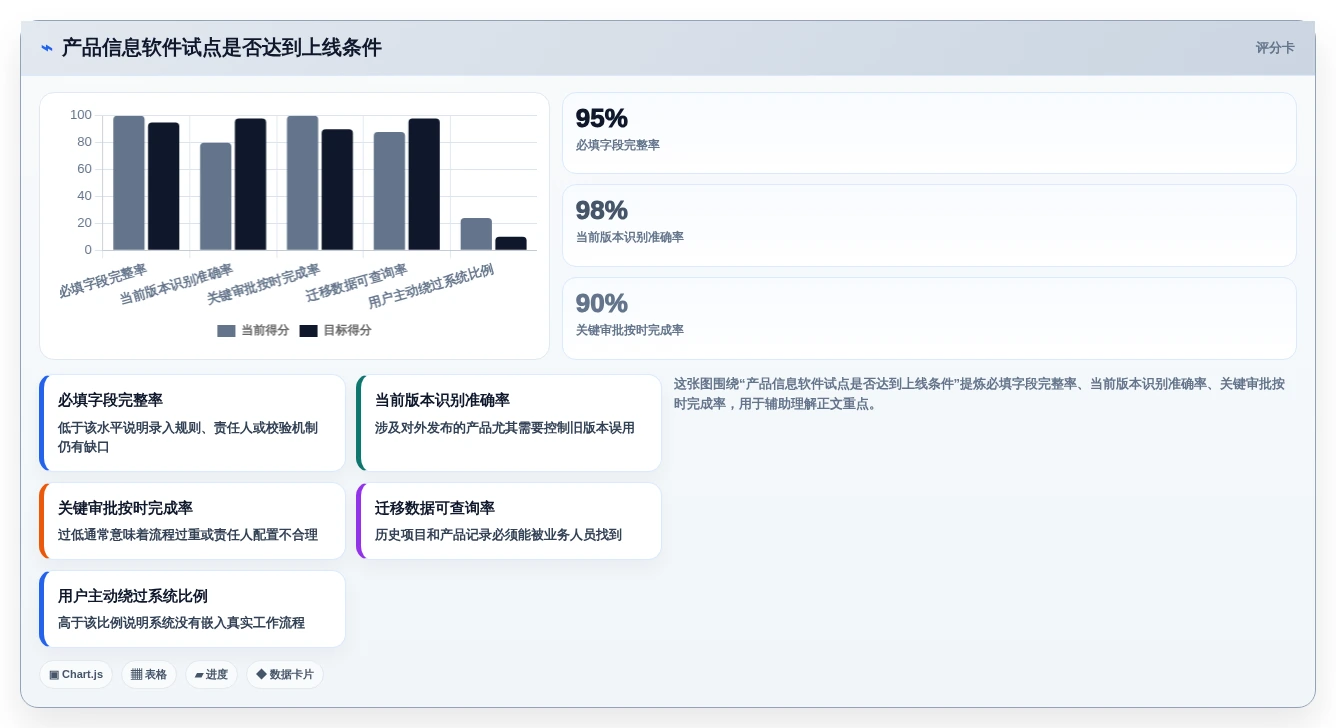Click the 当前得分 legend color box
Screen dimensions: 1336x728
pyautogui.click(x=226, y=331)
